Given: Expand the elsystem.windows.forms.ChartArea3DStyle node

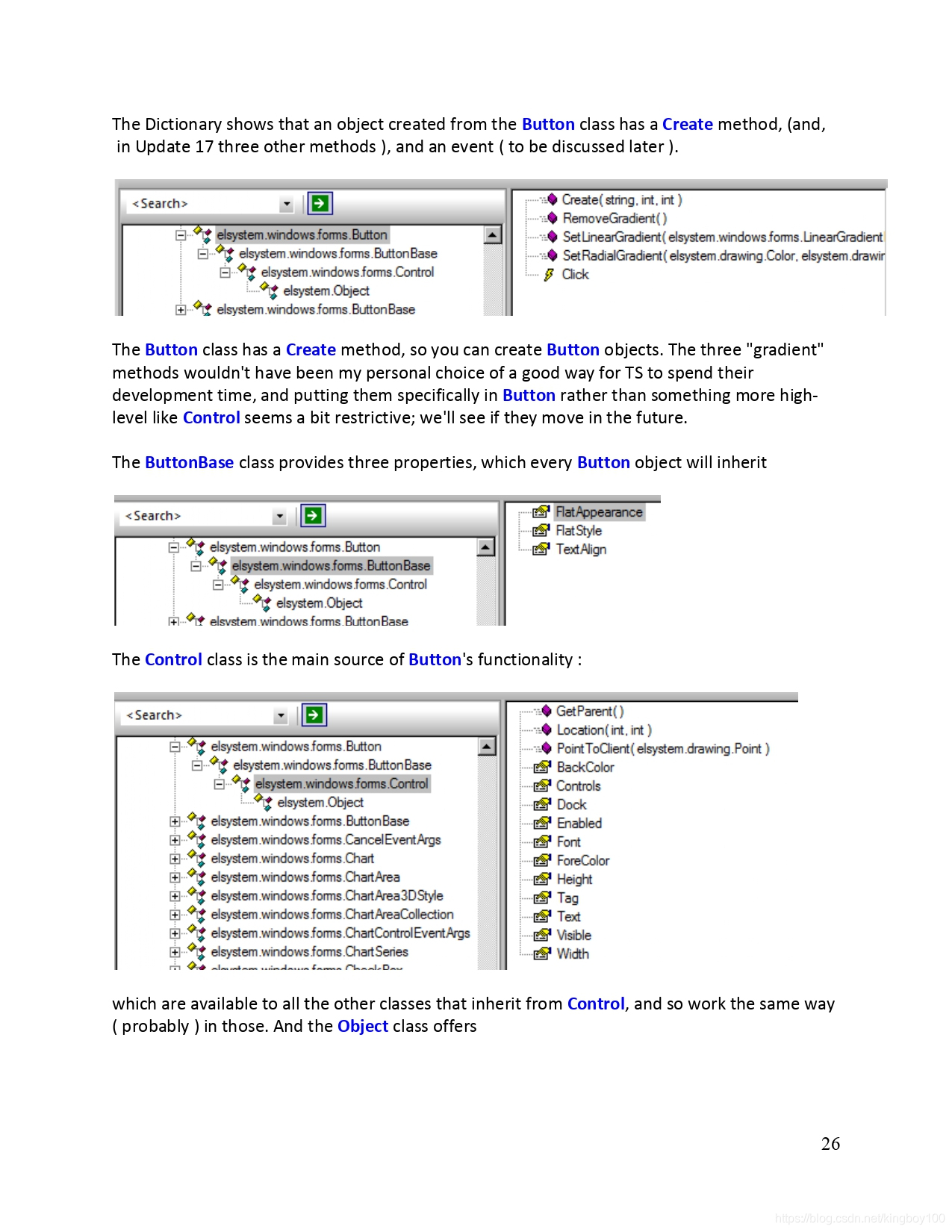Looking at the screenshot, I should coord(175,896).
